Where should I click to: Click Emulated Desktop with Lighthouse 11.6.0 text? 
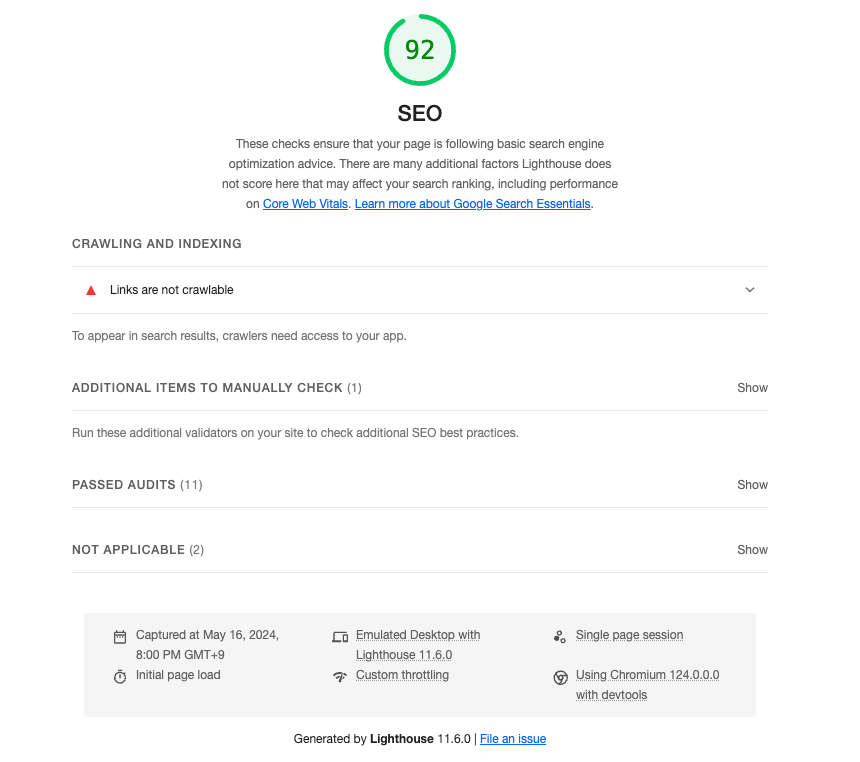418,645
